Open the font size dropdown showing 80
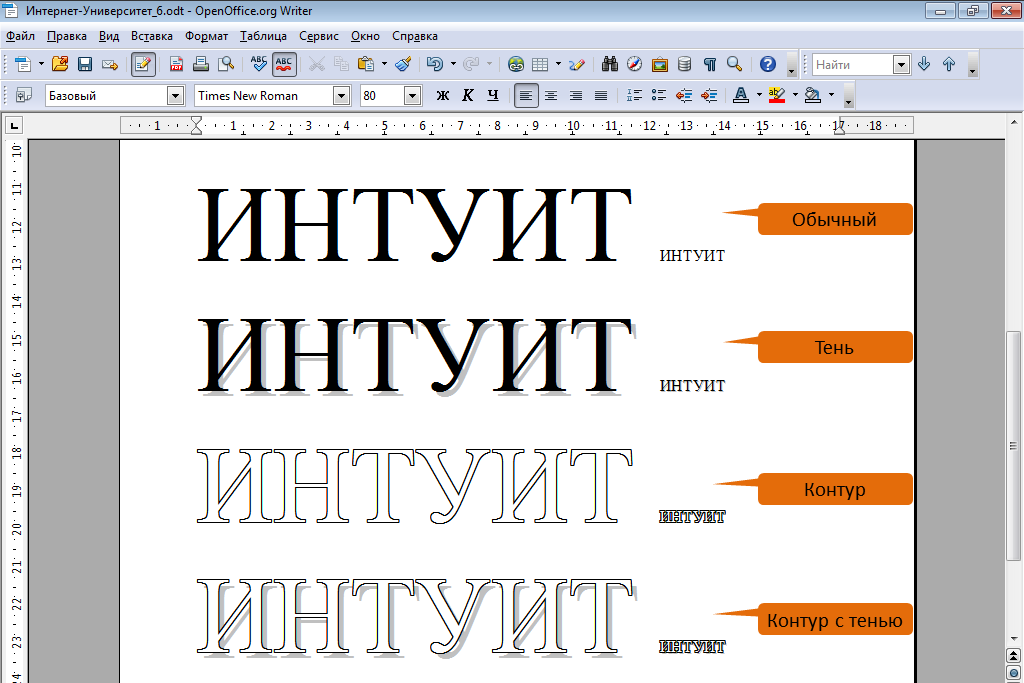Screen dimensions: 1024x683 [x=412, y=96]
